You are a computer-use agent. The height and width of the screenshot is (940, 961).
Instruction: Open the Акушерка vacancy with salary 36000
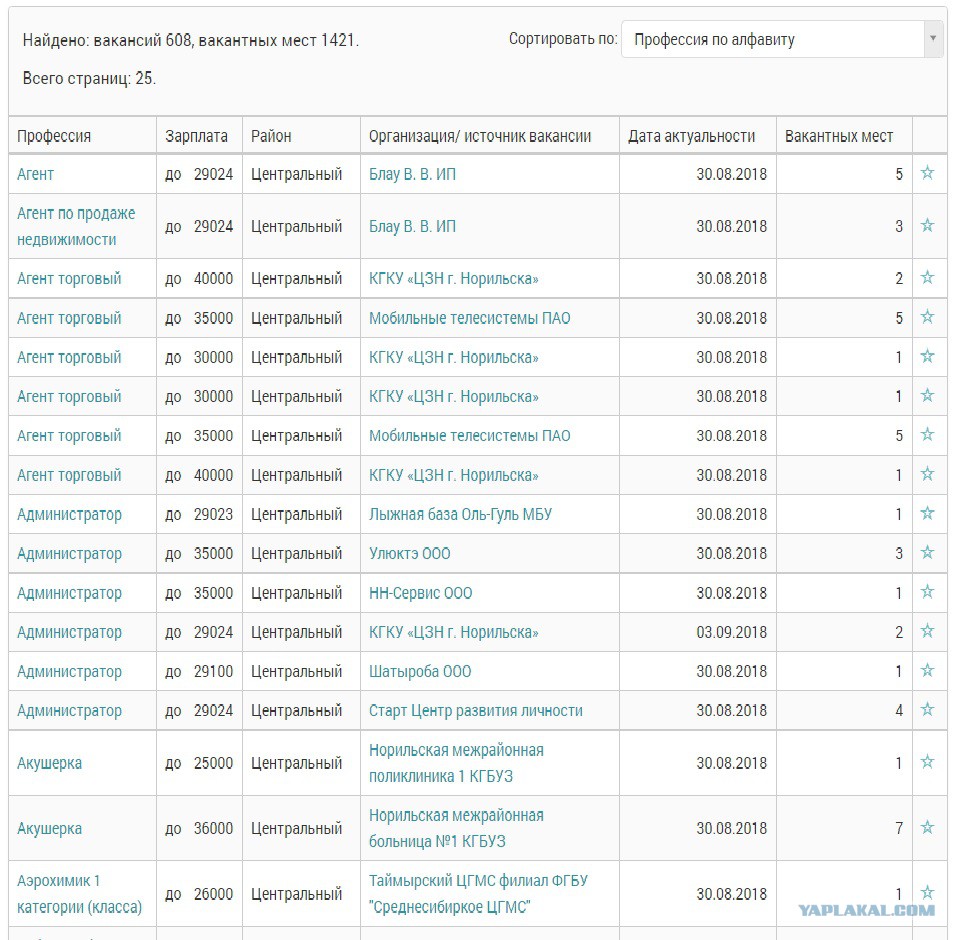coord(49,828)
